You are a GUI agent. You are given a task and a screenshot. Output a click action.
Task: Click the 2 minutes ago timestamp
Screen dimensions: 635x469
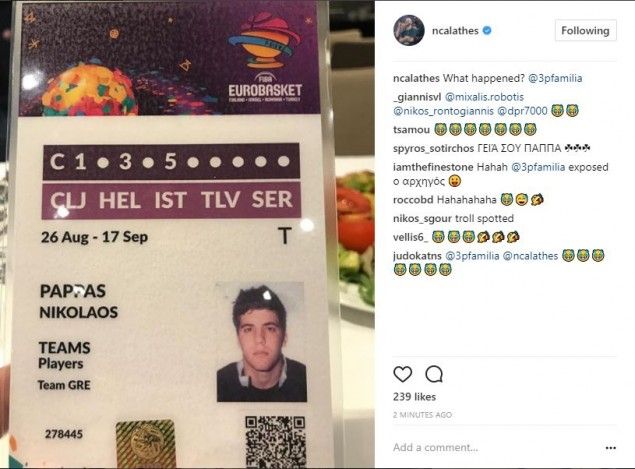pos(422,415)
